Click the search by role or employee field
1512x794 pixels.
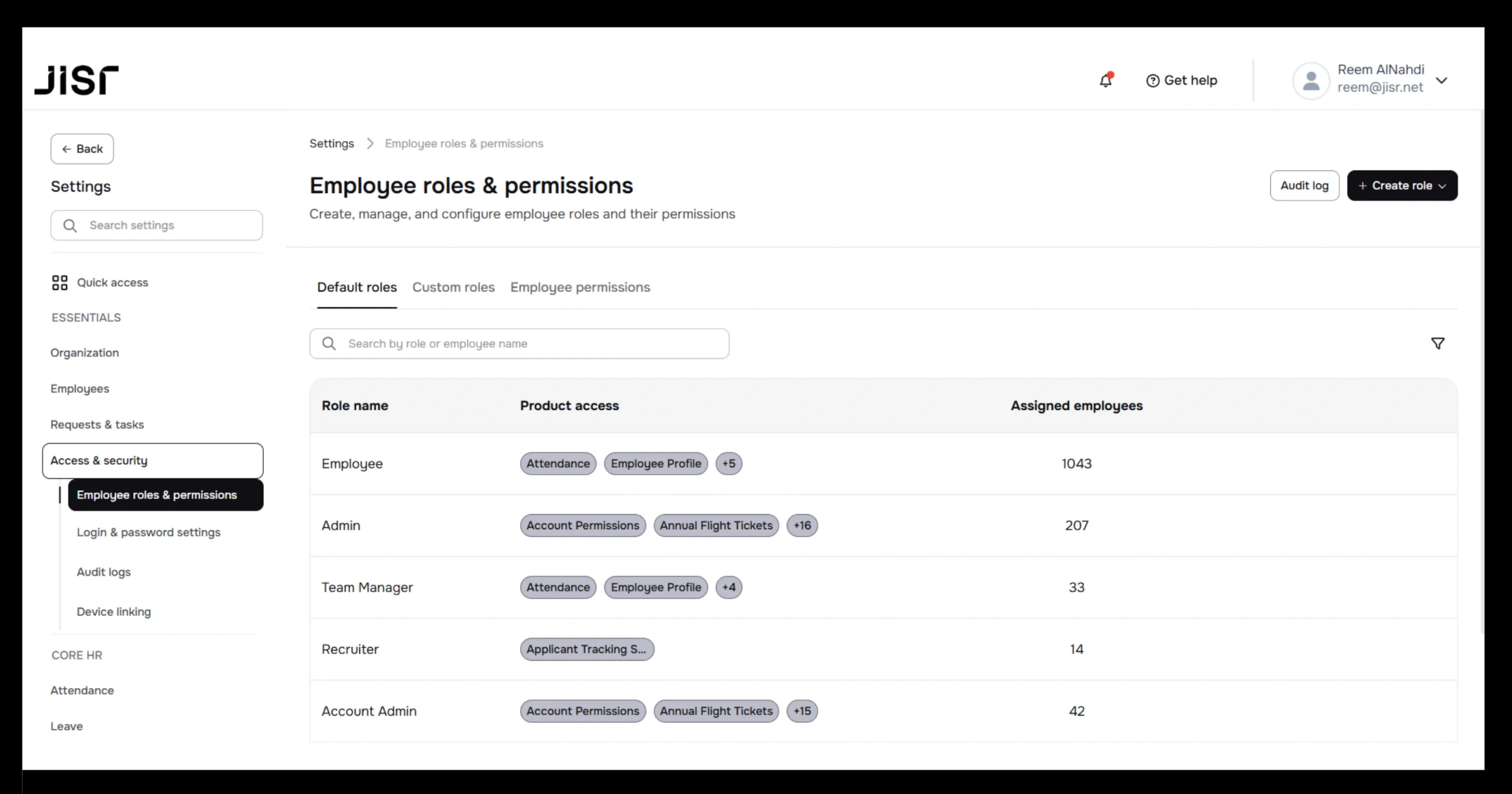click(519, 344)
